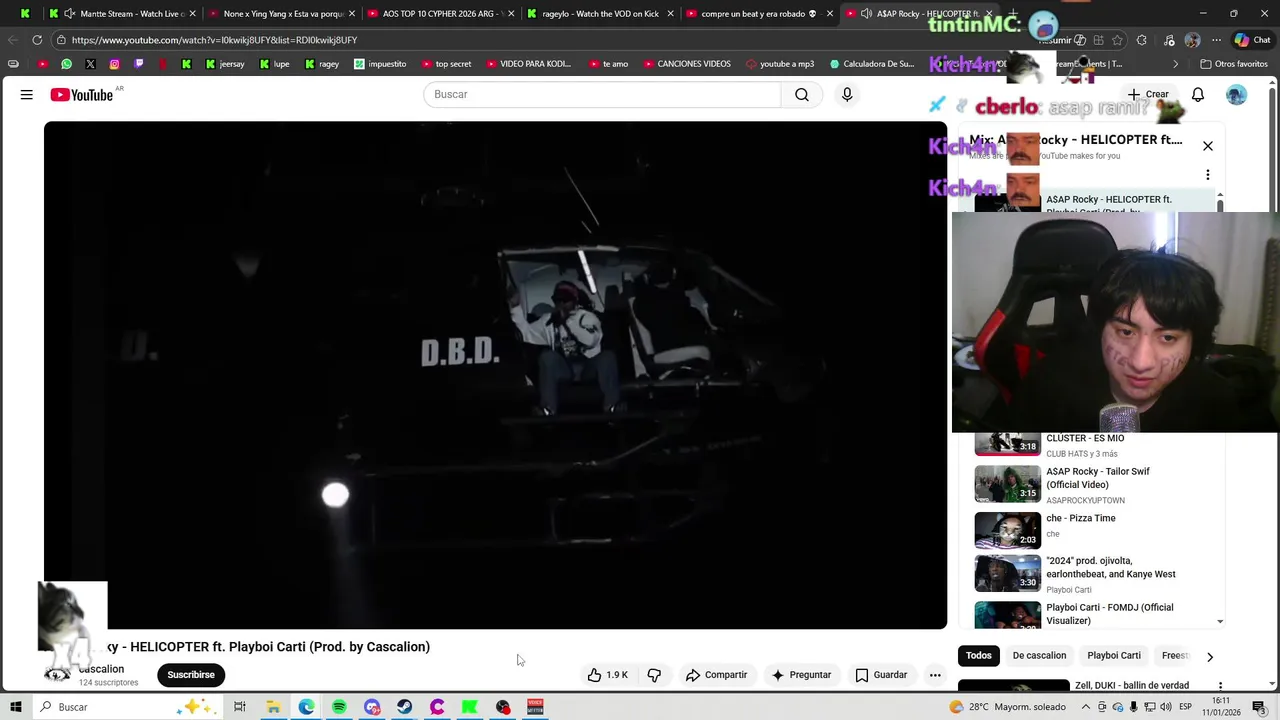Viewport: 1280px width, 720px height.
Task: Open the che - Pizza Time video
Action: point(1095,528)
